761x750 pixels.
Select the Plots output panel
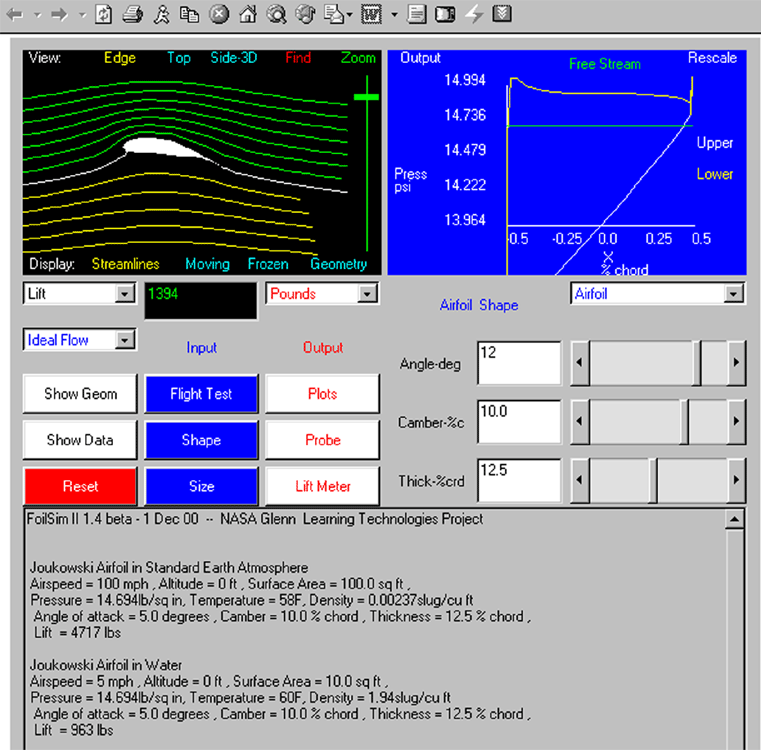coord(322,394)
